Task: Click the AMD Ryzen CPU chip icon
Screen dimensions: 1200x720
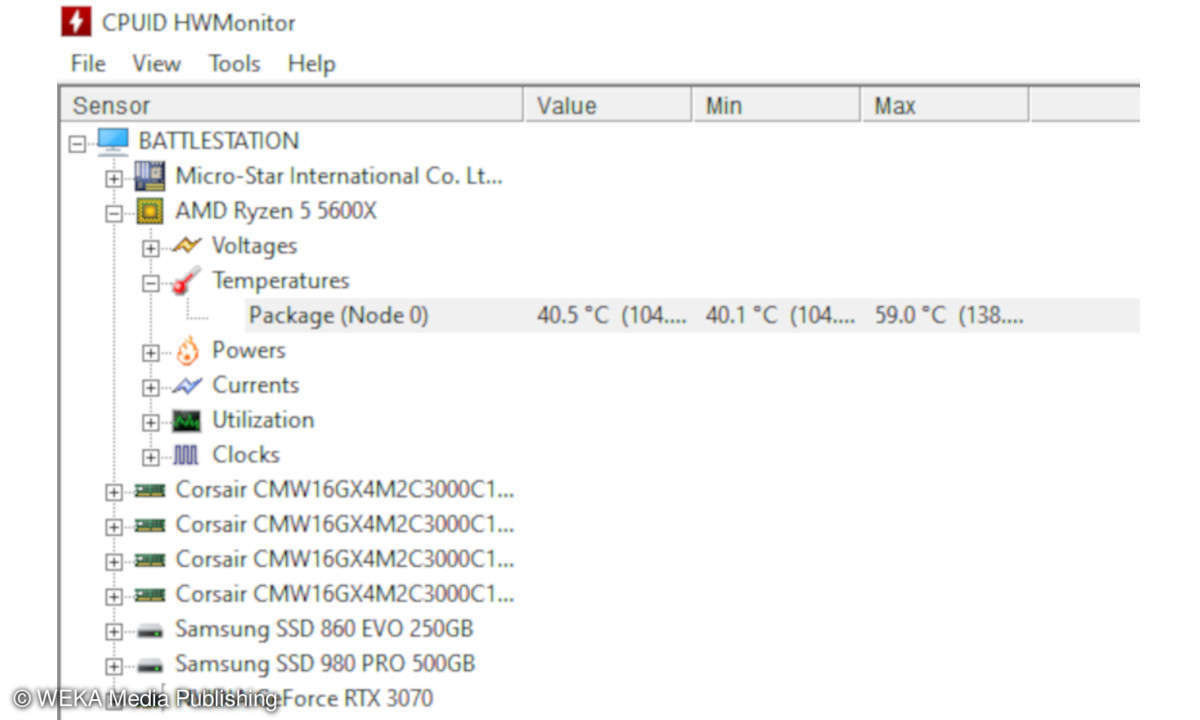Action: [x=150, y=211]
